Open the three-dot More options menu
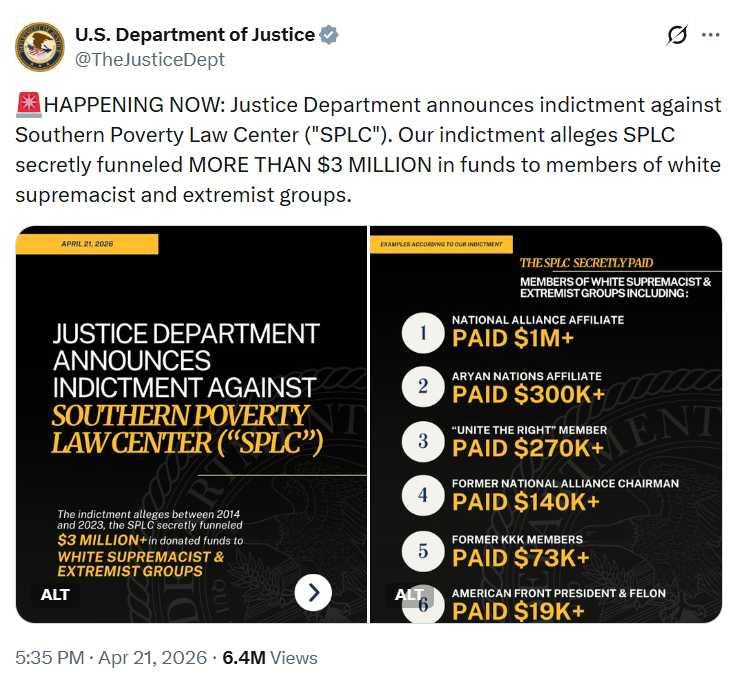740x688 pixels. (x=711, y=35)
